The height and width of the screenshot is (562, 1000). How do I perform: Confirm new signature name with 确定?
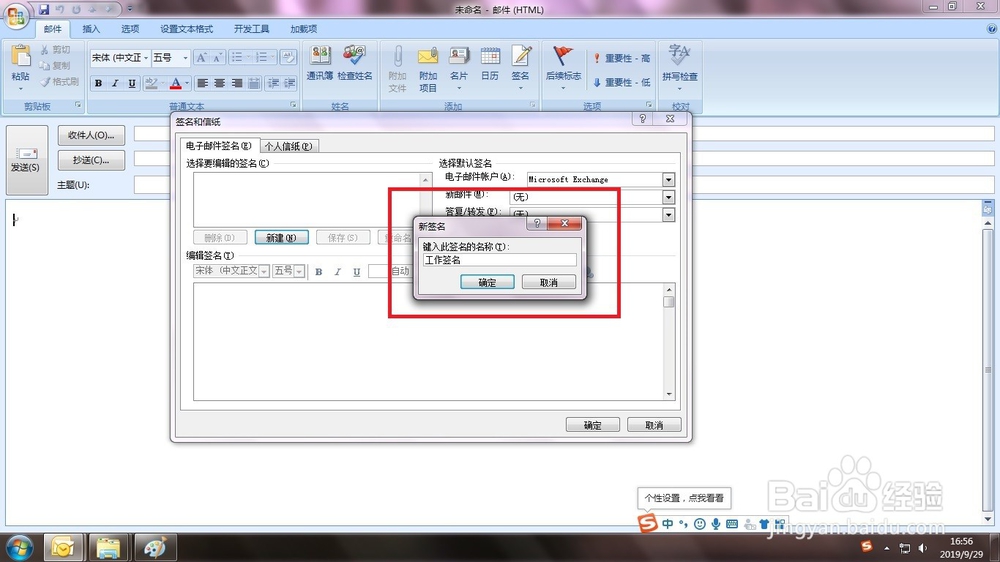point(487,282)
